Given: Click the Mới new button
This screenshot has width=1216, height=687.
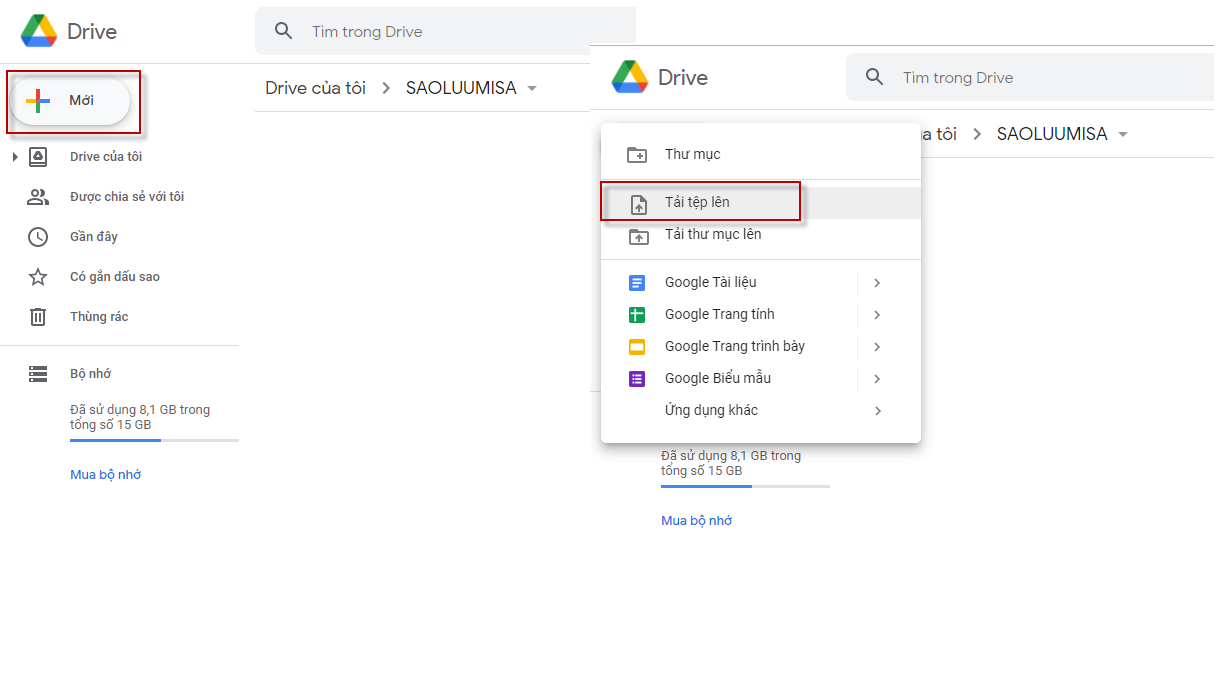Looking at the screenshot, I should [x=71, y=101].
